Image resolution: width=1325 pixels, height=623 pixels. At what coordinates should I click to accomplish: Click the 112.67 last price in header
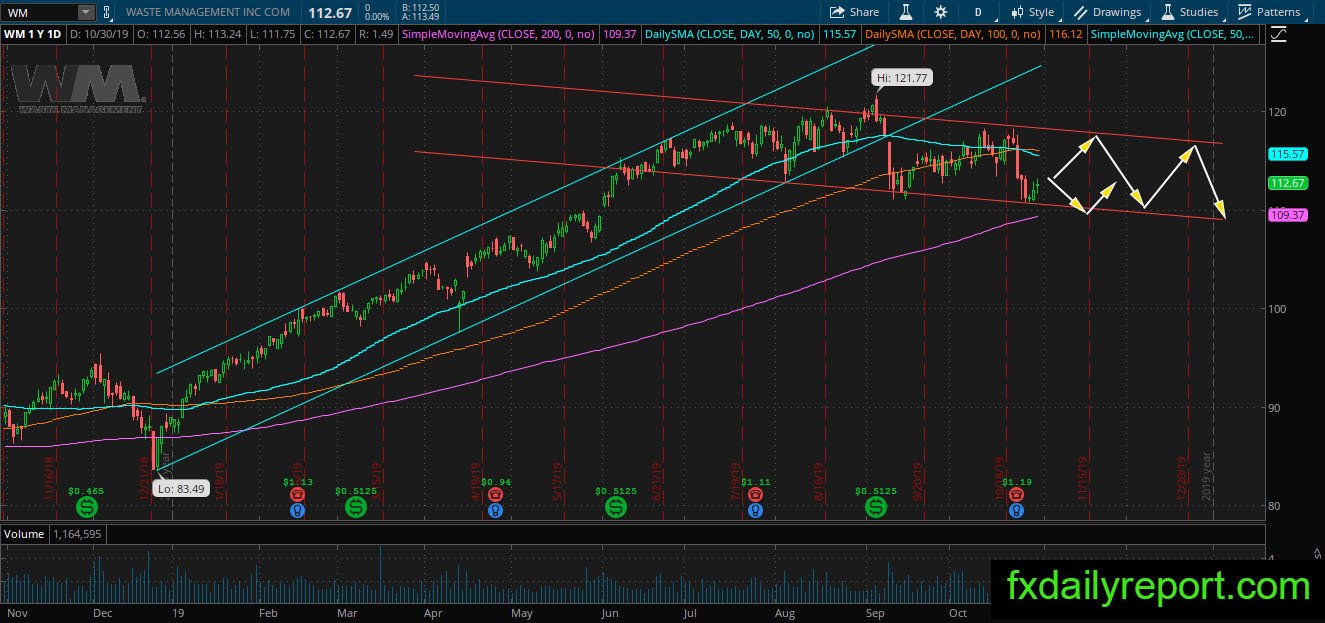(328, 12)
